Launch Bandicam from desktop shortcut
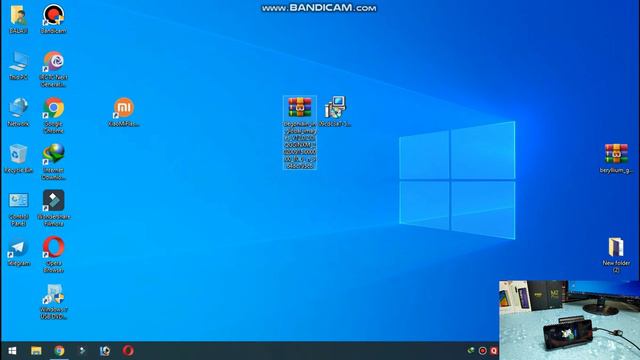Screen dimensions: 640x360 (53, 19)
